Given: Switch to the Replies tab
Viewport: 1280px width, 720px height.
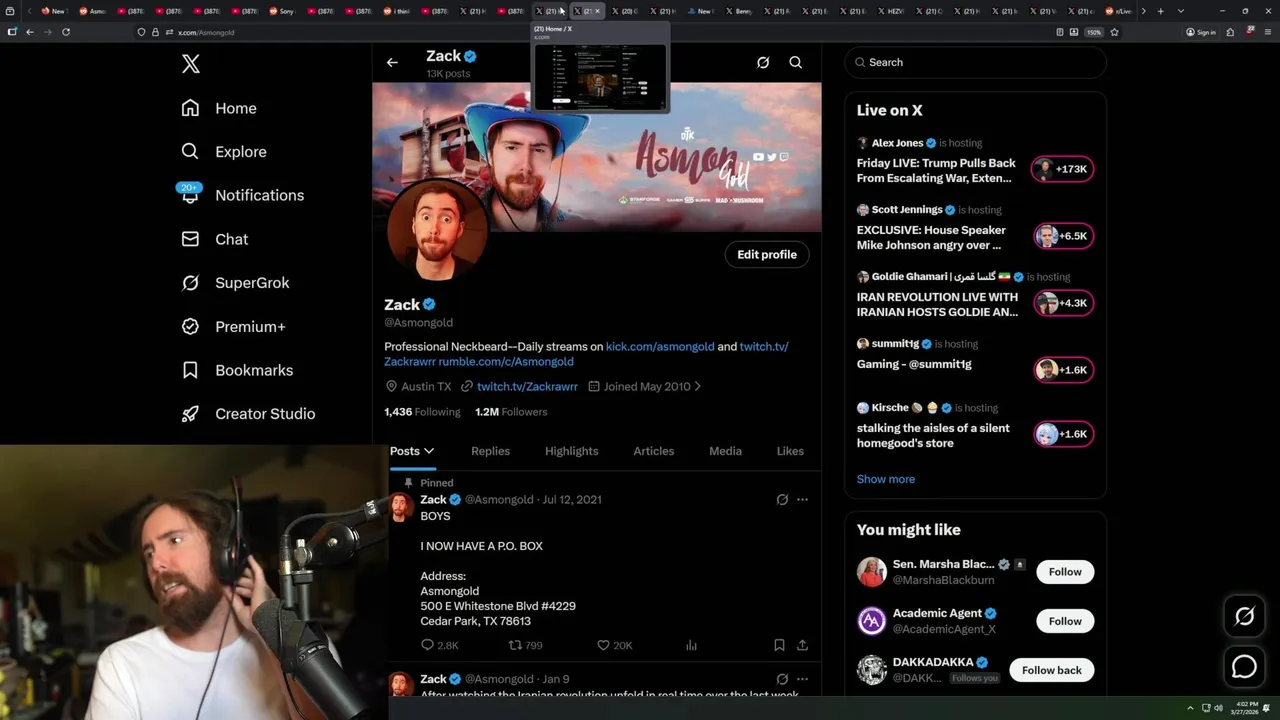Looking at the screenshot, I should (x=490, y=451).
